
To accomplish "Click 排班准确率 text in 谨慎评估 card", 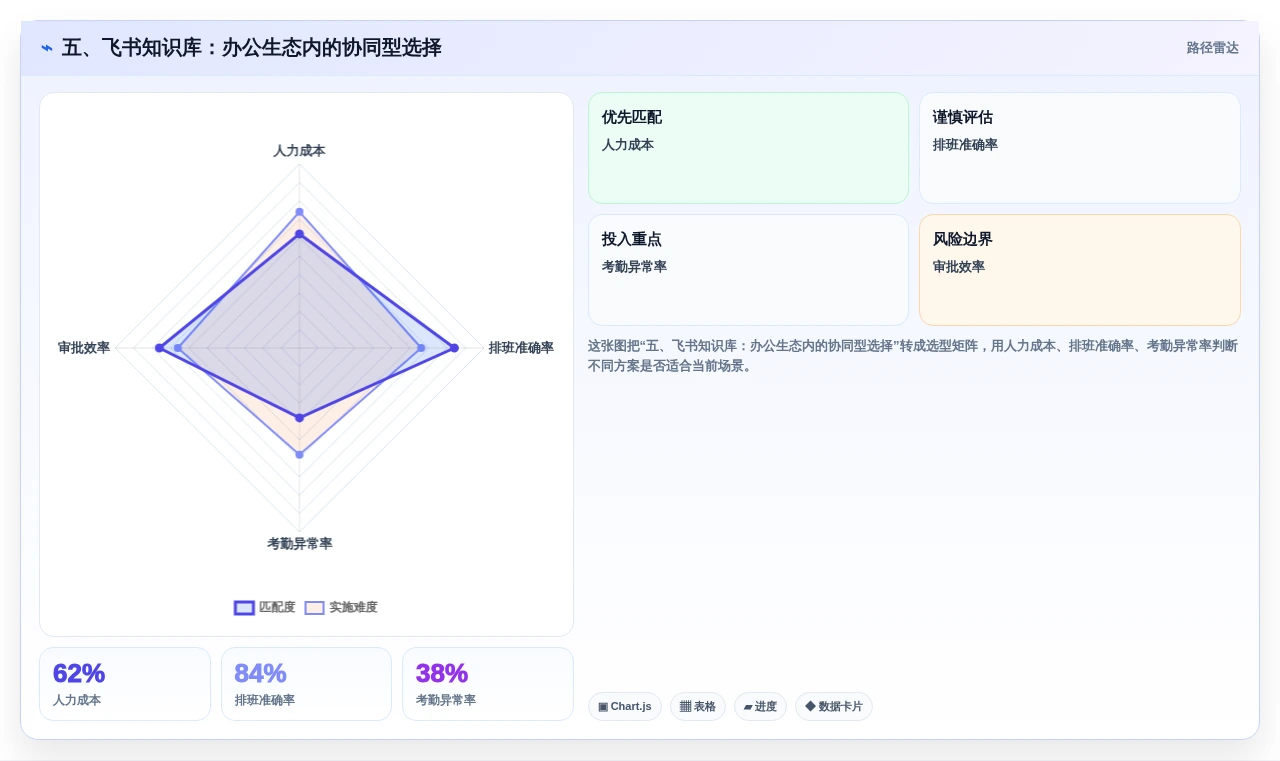I will click(x=965, y=145).
